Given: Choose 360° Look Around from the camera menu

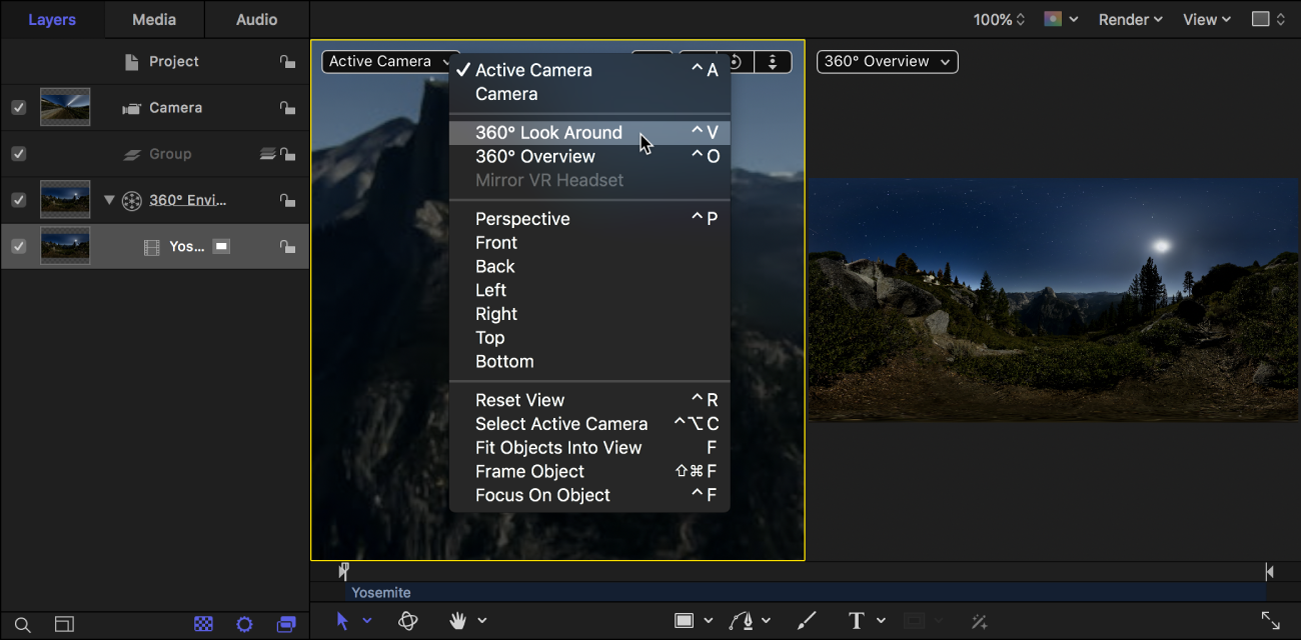Looking at the screenshot, I should point(549,132).
